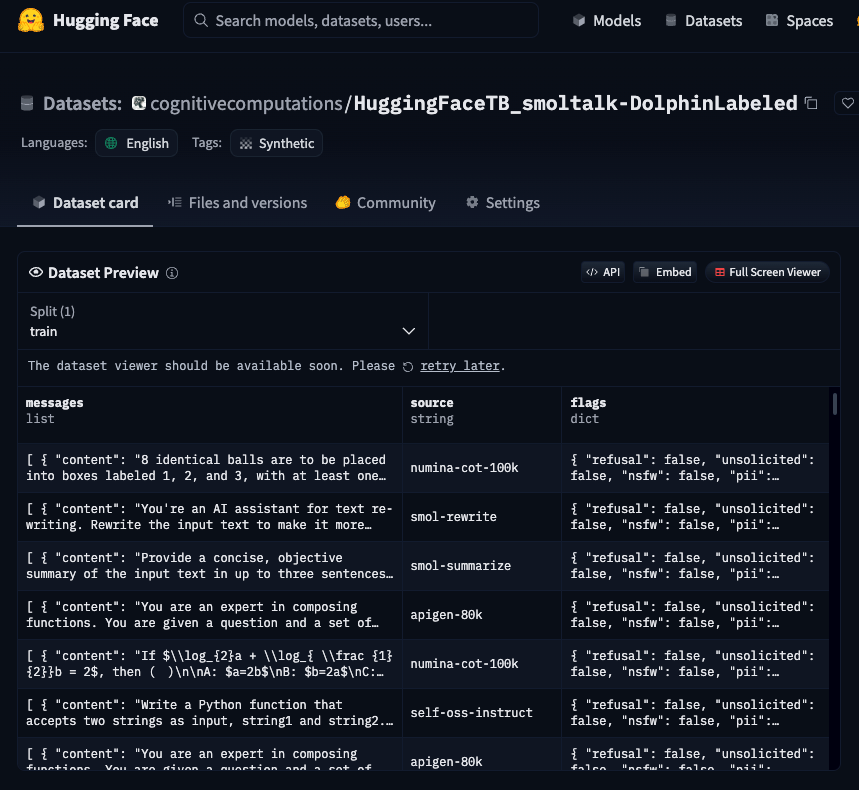Click the retry later link
Screen dimensions: 859x790
click(x=460, y=366)
